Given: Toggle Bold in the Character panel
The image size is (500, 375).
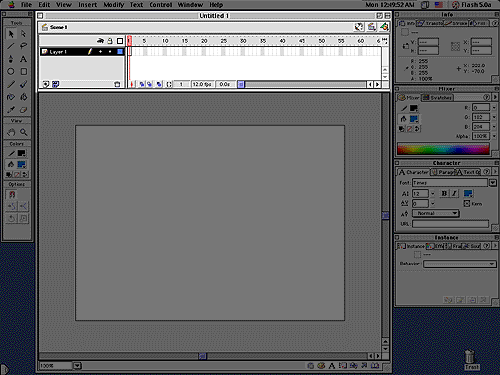Looking at the screenshot, I should [444, 193].
